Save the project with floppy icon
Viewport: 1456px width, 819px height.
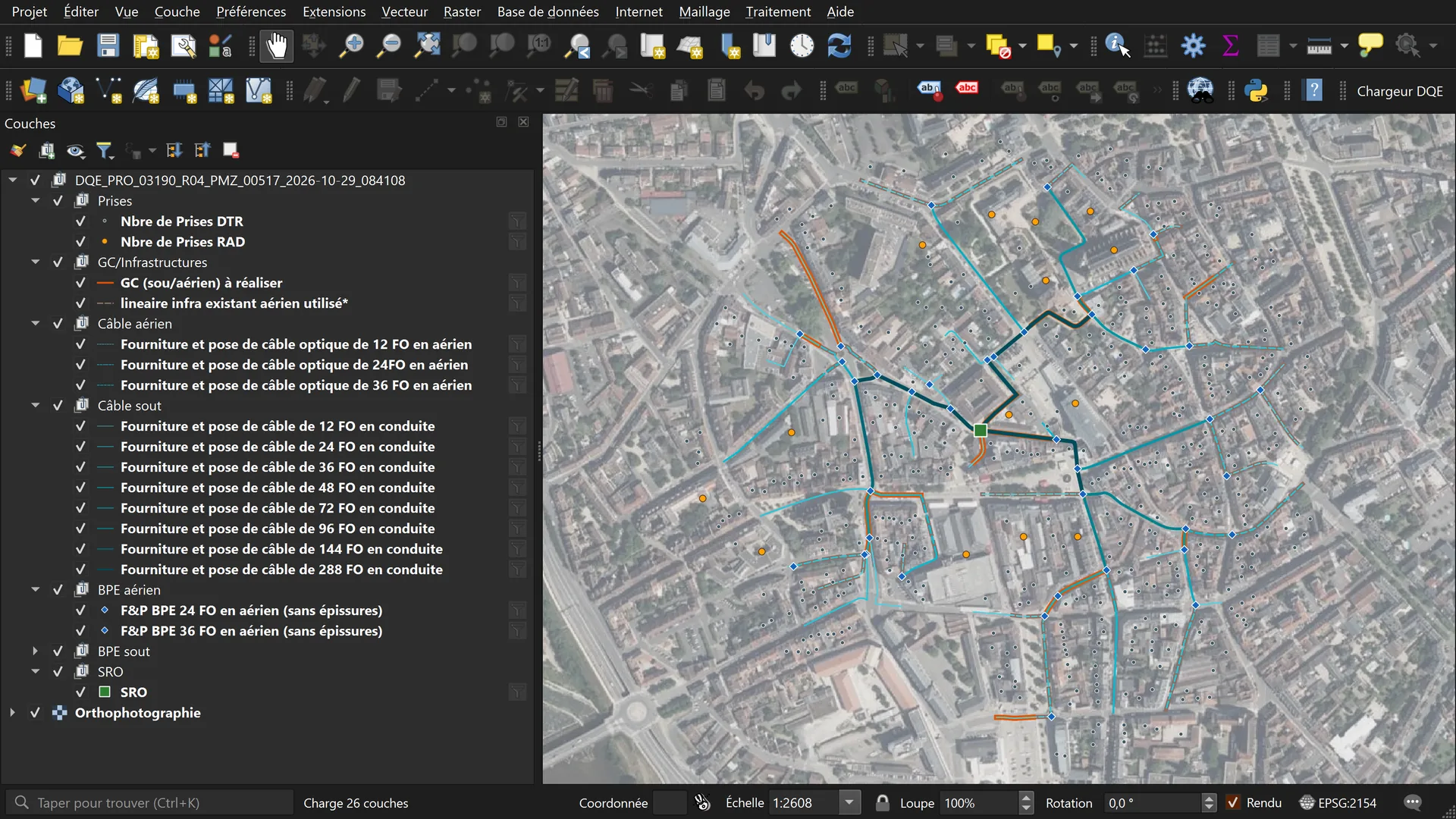[108, 45]
